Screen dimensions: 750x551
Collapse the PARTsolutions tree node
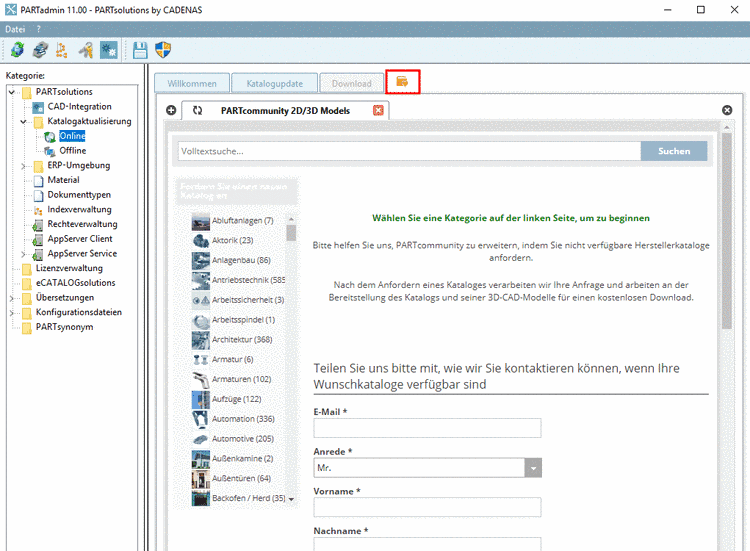pyautogui.click(x=11, y=92)
